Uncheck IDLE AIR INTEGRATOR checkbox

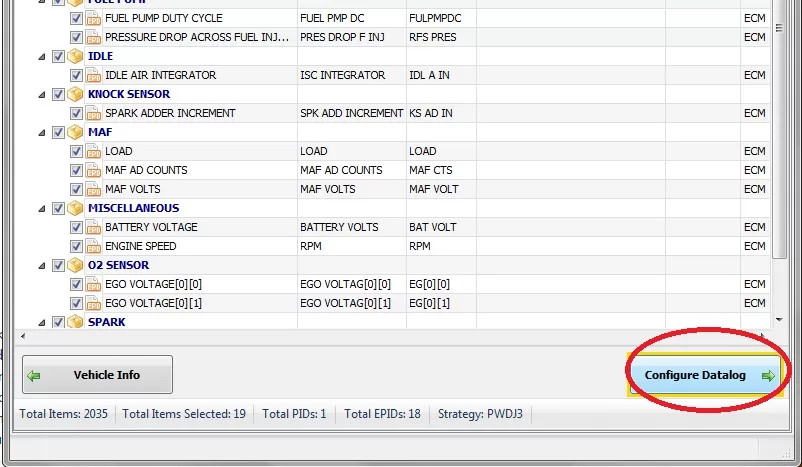click(x=76, y=75)
